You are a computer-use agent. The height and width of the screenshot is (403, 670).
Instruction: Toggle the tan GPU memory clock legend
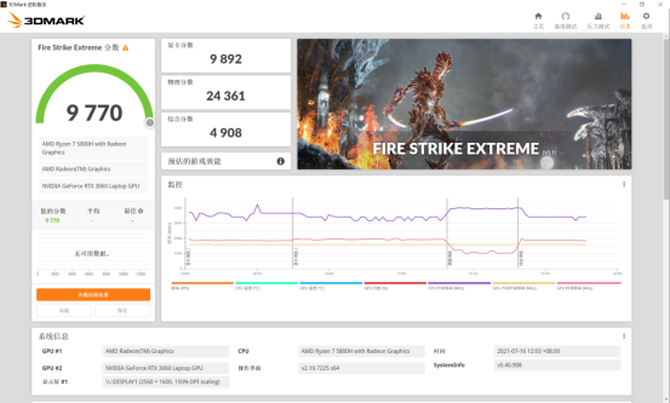523,285
